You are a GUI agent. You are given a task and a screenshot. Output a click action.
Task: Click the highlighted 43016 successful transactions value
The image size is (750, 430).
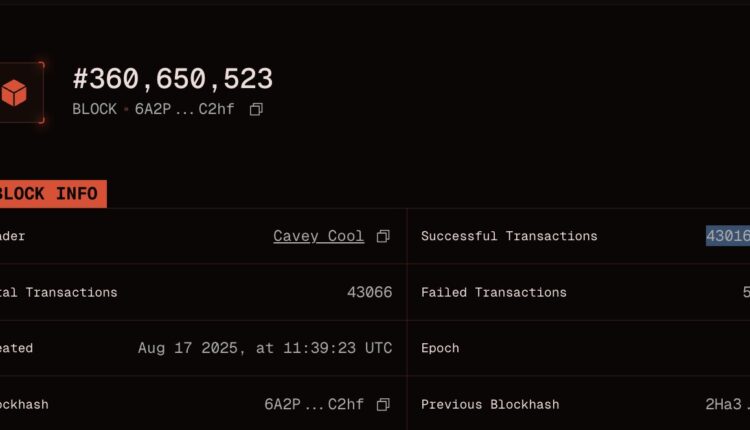727,236
